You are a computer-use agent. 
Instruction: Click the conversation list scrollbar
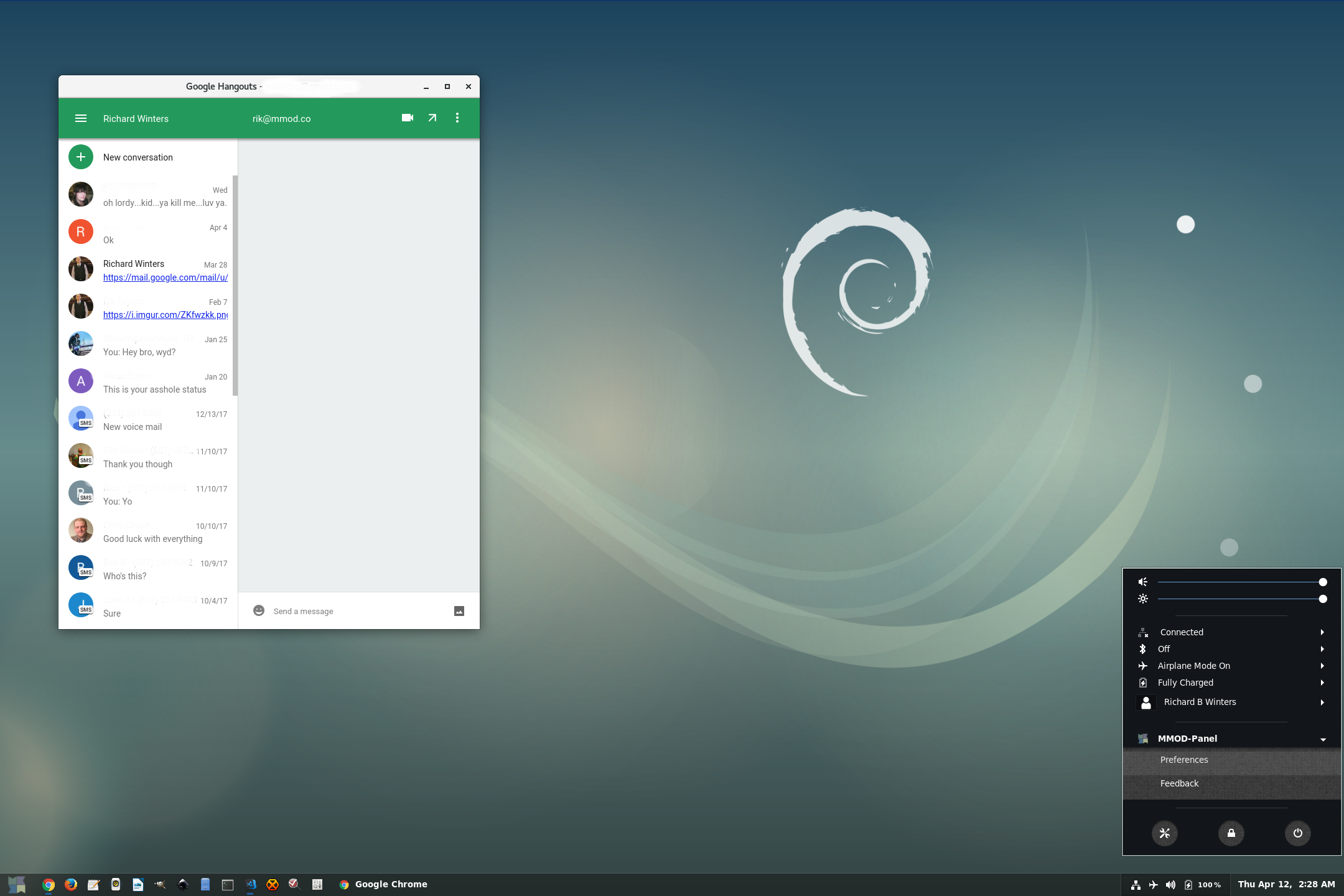coord(235,286)
